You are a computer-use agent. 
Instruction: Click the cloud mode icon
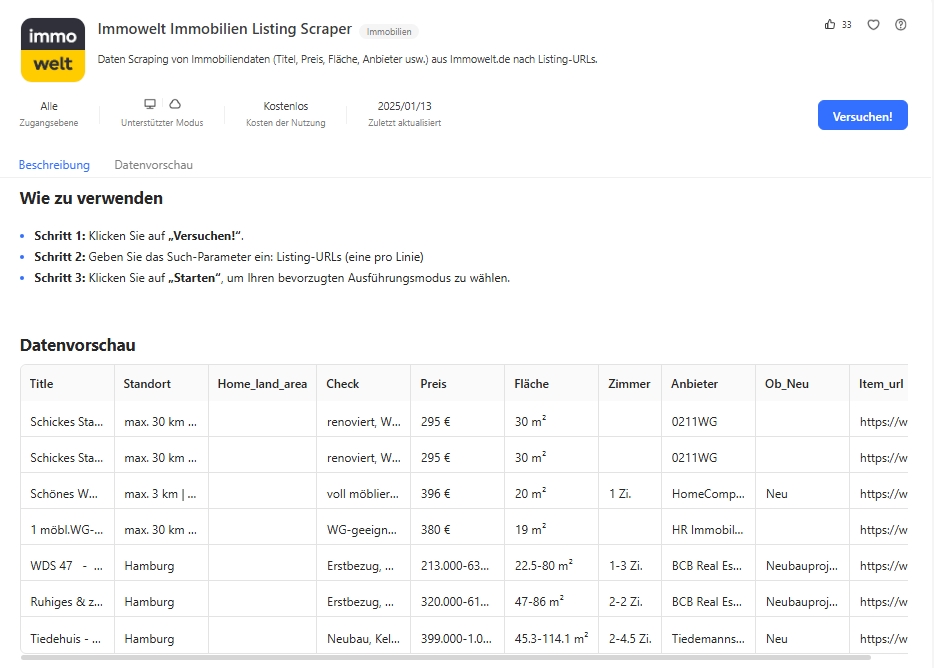click(x=175, y=104)
